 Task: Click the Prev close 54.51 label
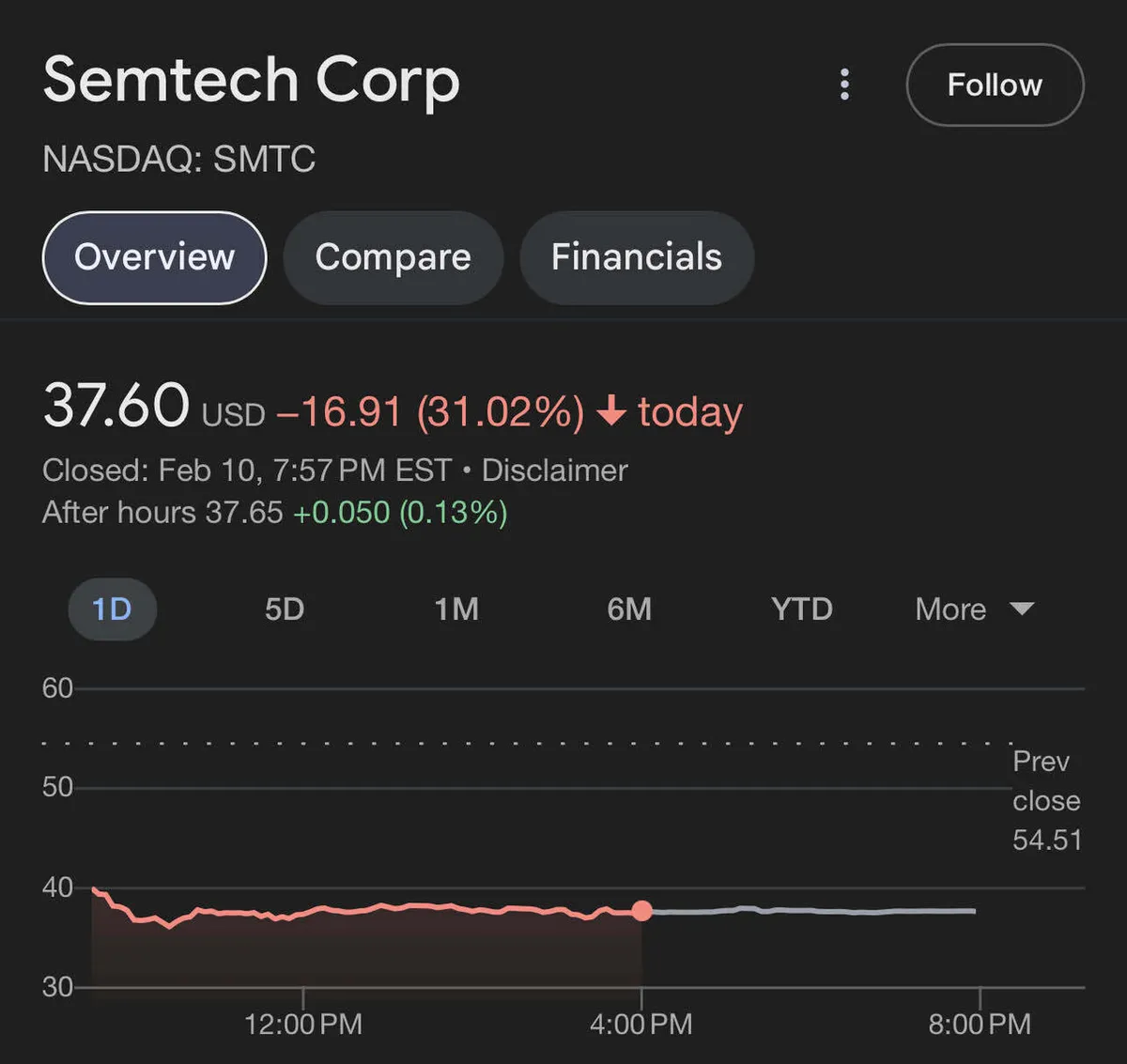tap(1045, 800)
